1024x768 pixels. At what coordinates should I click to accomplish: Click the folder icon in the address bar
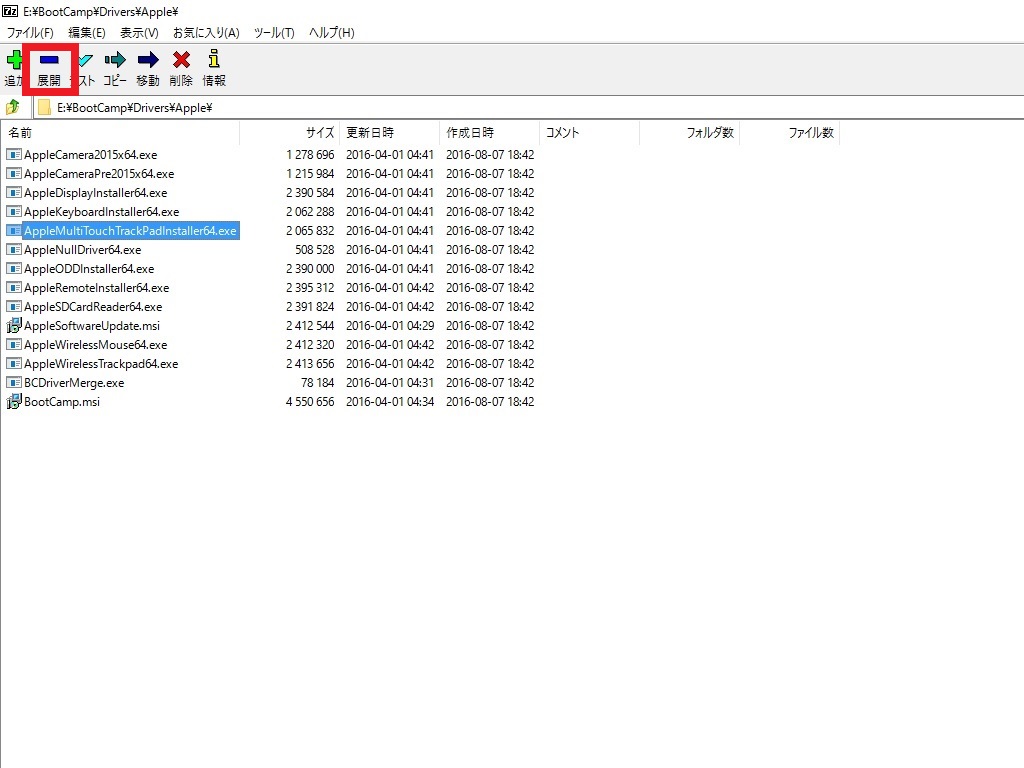tap(44, 107)
